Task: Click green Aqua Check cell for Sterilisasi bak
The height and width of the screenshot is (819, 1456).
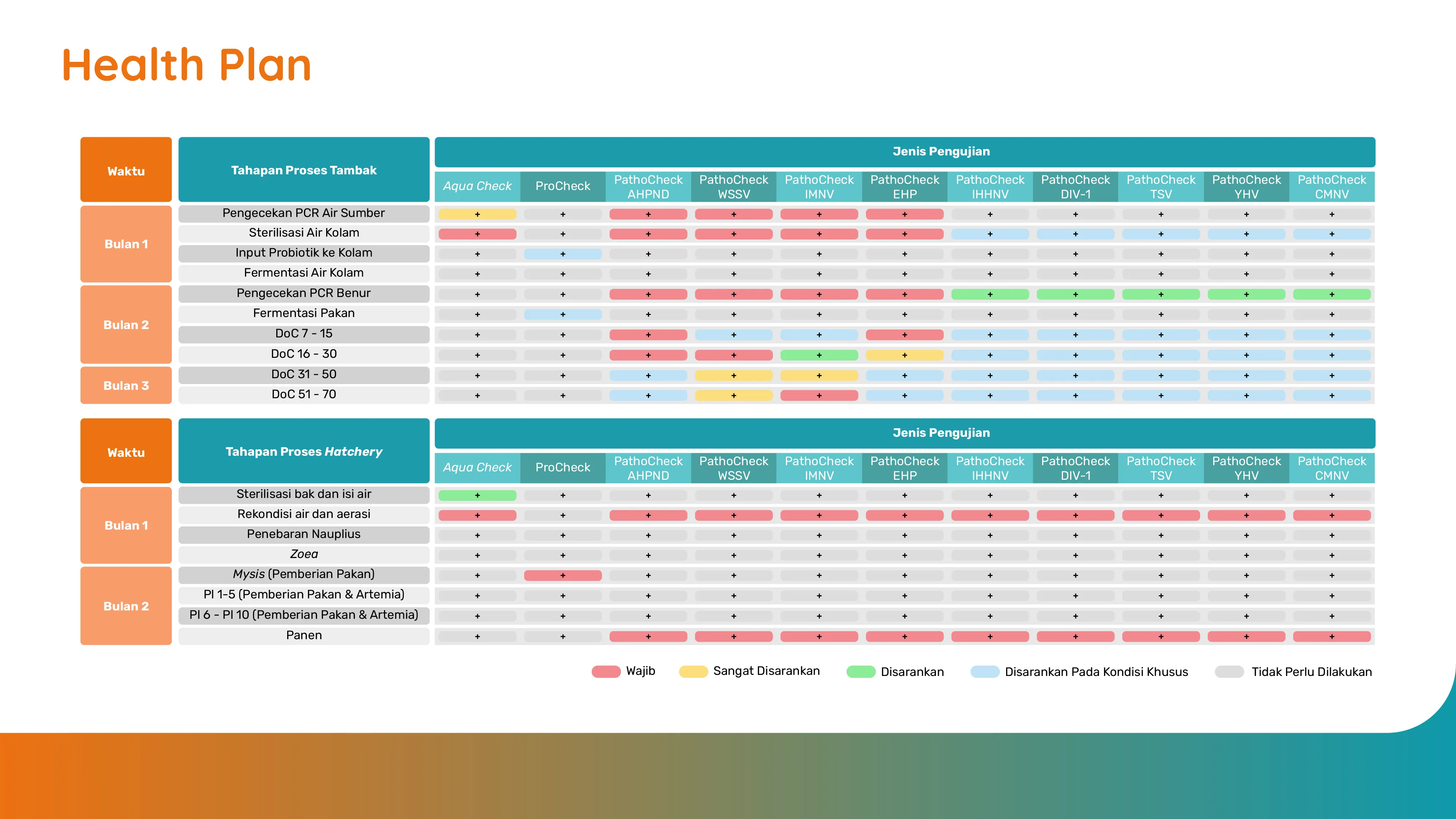Action: tap(477, 495)
